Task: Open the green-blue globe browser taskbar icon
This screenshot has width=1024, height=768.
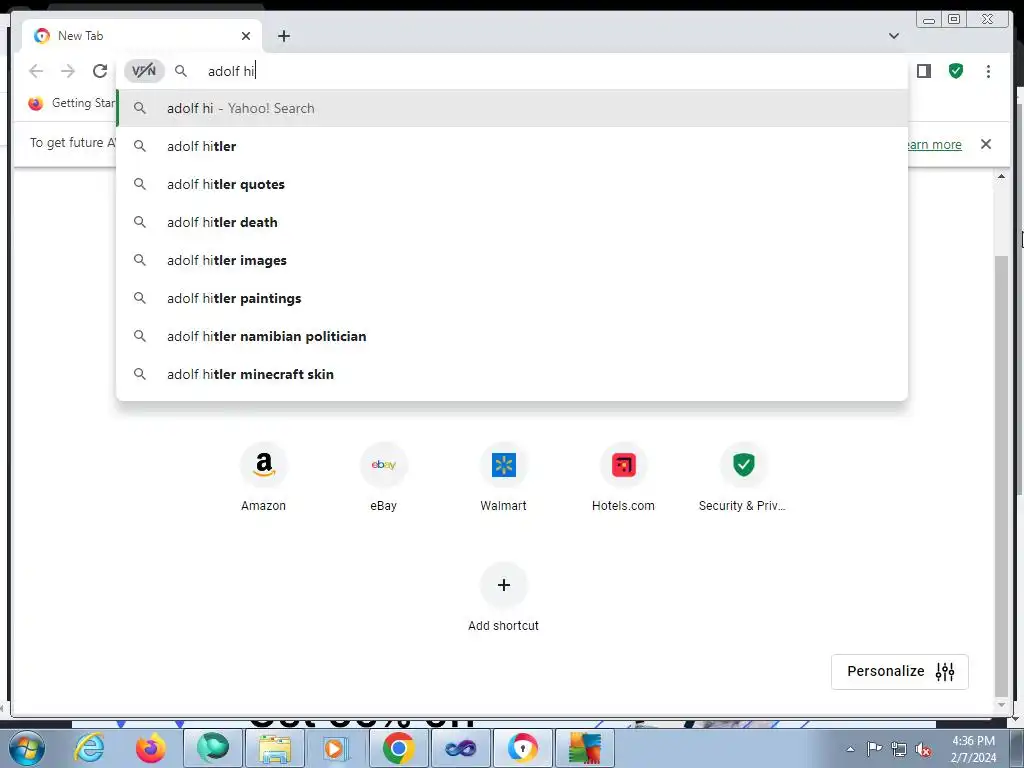Action: 213,748
